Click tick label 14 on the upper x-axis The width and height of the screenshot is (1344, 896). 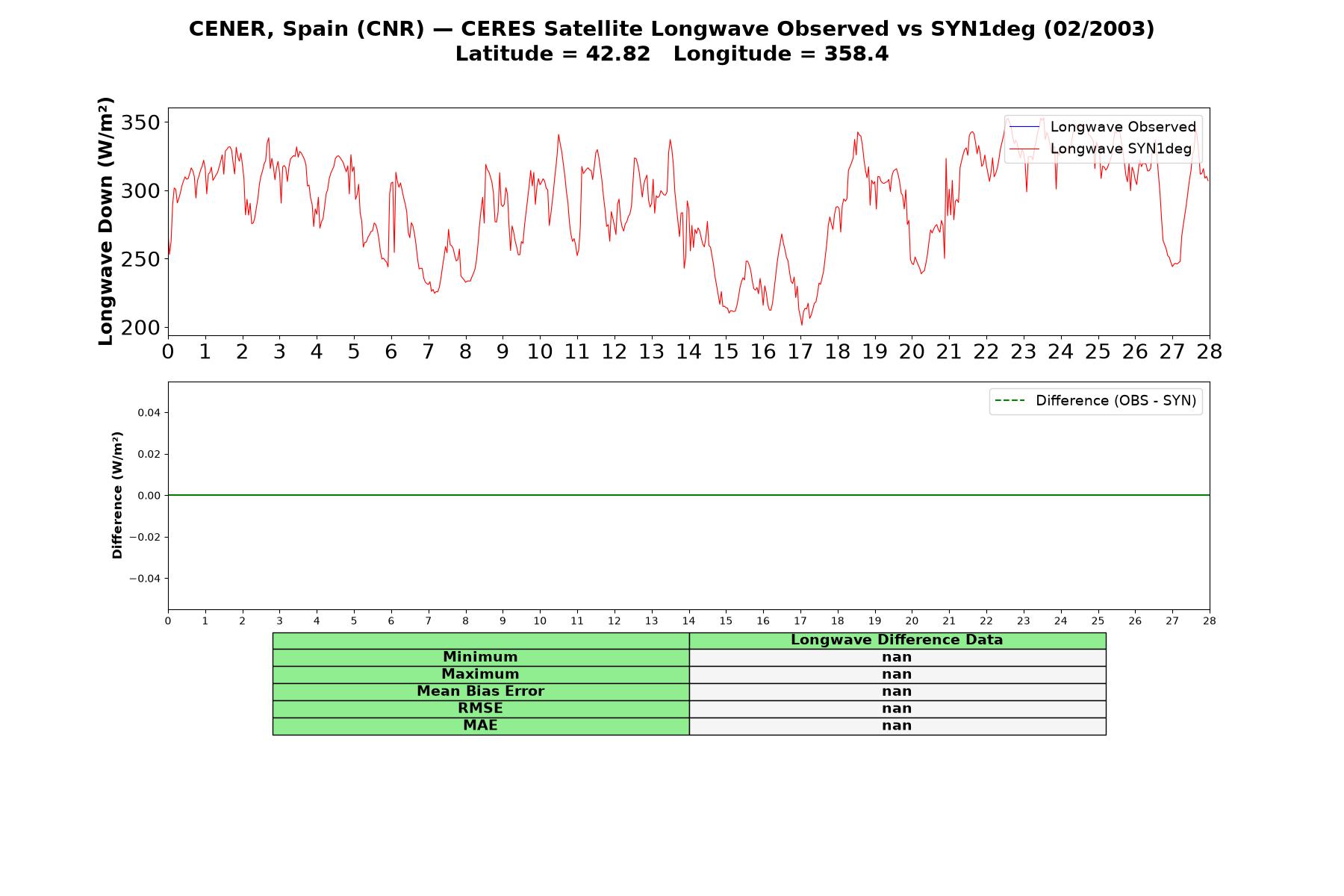pos(688,352)
